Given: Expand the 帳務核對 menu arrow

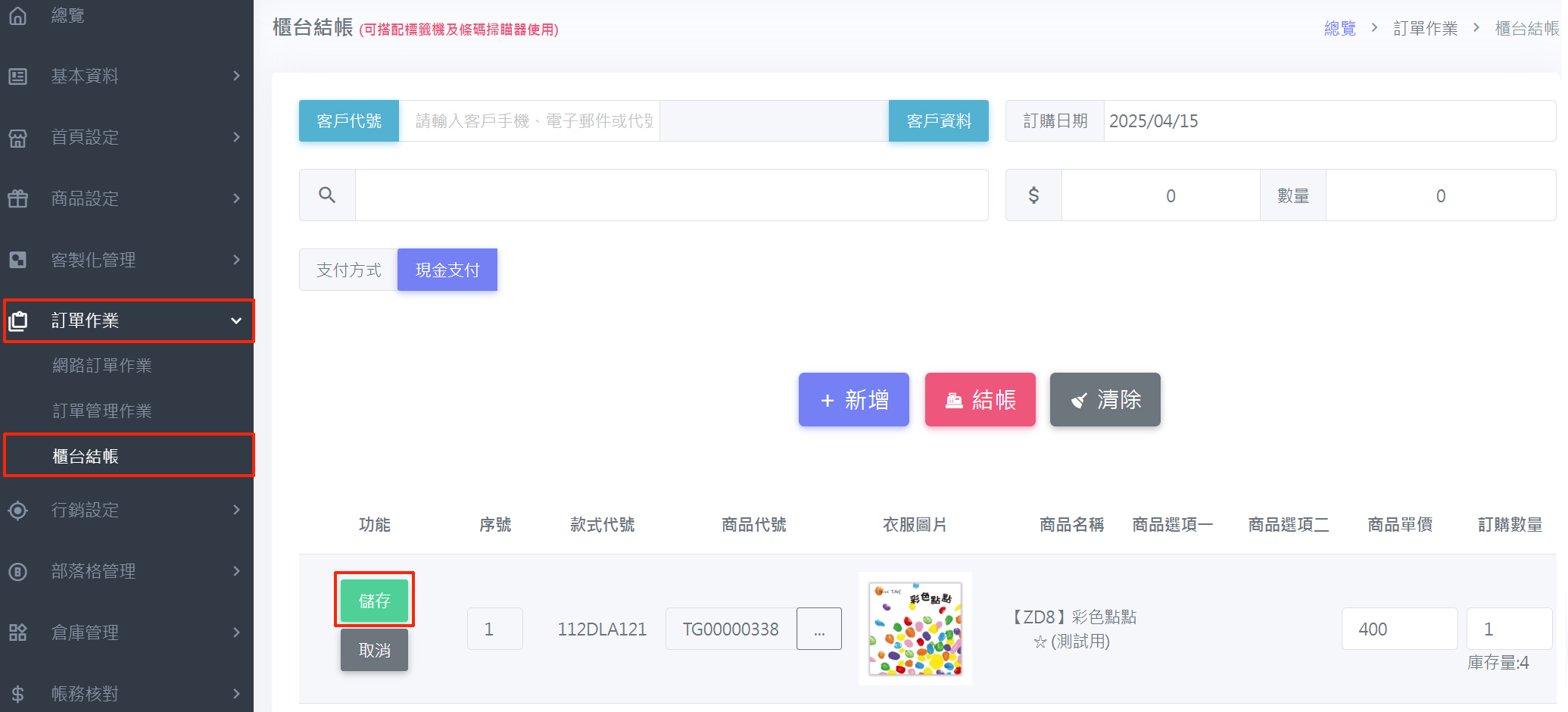Looking at the screenshot, I should tap(236, 693).
